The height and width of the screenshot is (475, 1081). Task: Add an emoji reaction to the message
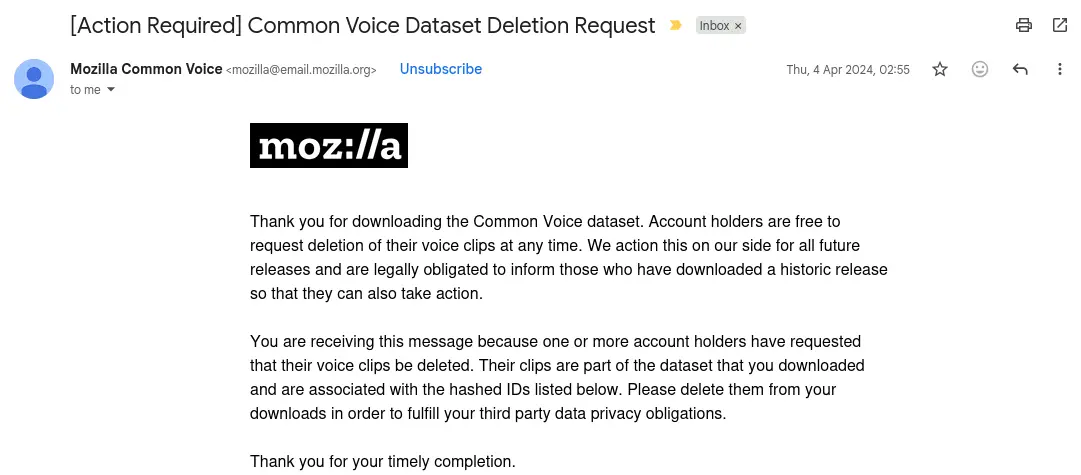pos(980,69)
